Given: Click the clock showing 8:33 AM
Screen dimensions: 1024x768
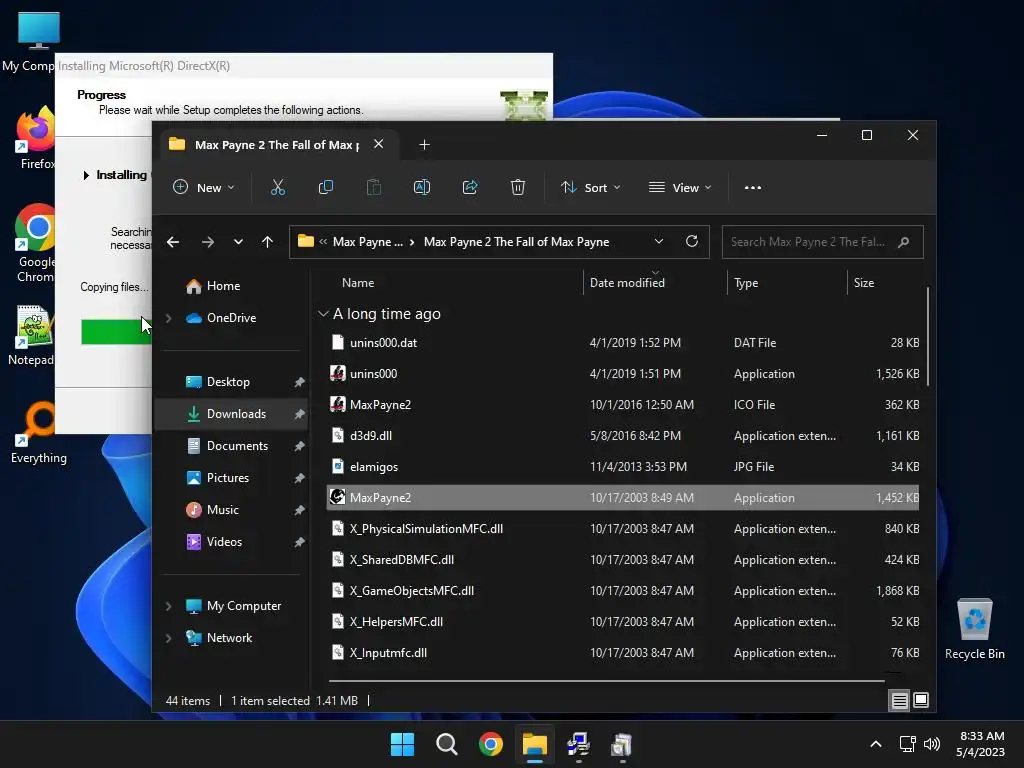Looking at the screenshot, I should (x=982, y=736).
